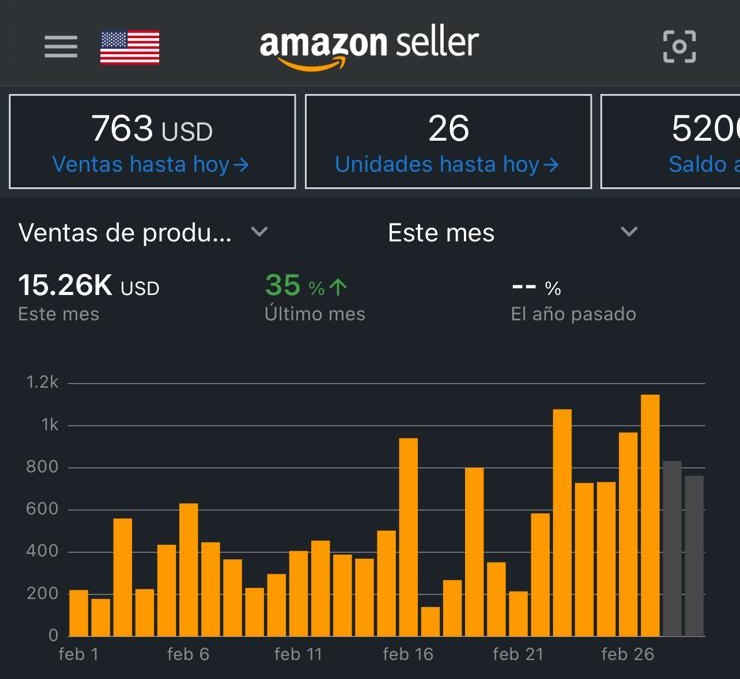Tap the tallest orange bar near feb 27
This screenshot has width=740, height=679.
point(650,515)
